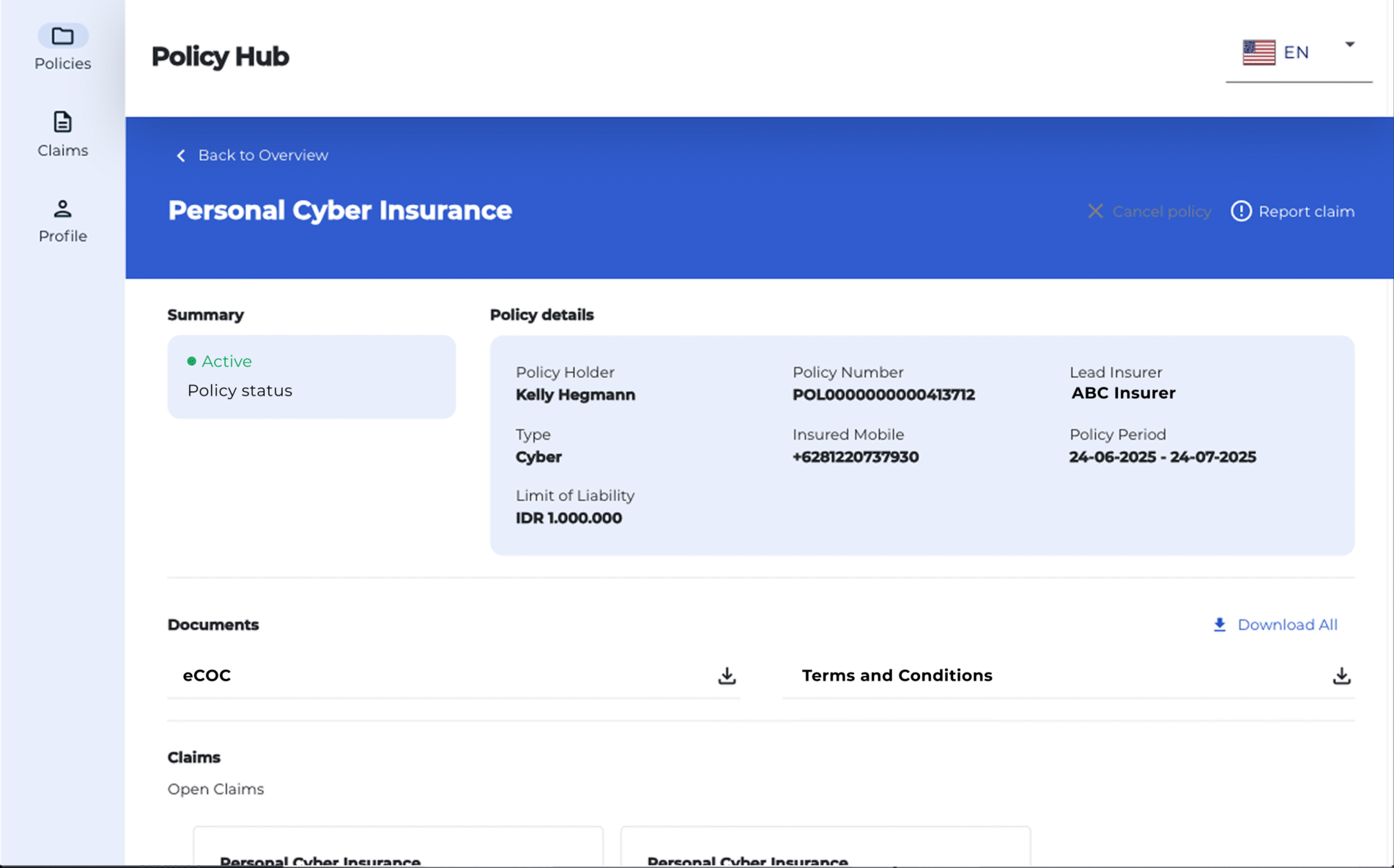Click lead insurer ABC Insurer
This screenshot has height=868, width=1394.
[x=1123, y=393]
